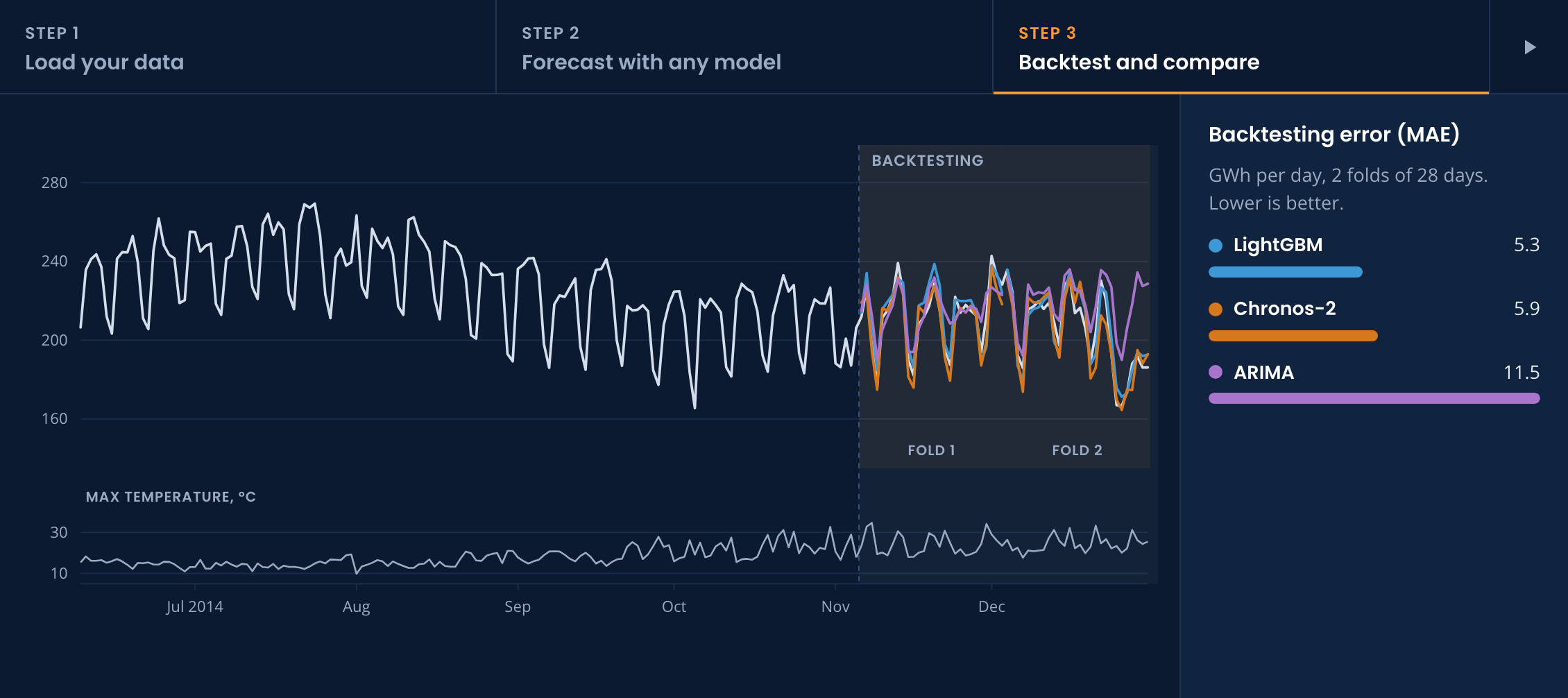Screen dimensions: 1568x698
Task: Switch to Step 2 Forecast with any model
Action: click(x=744, y=46)
